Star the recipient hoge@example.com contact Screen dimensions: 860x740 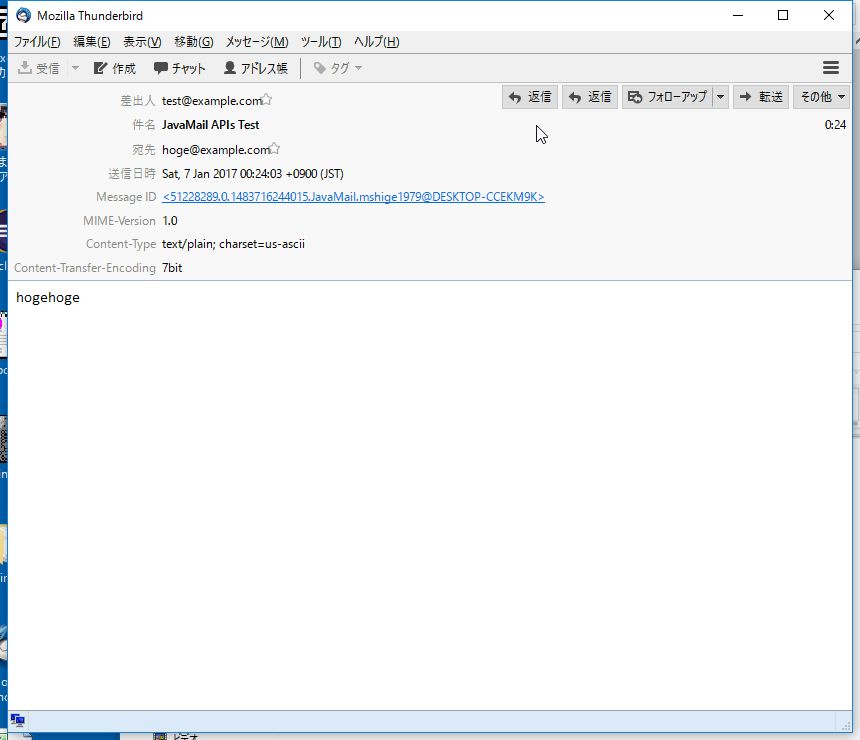point(274,148)
